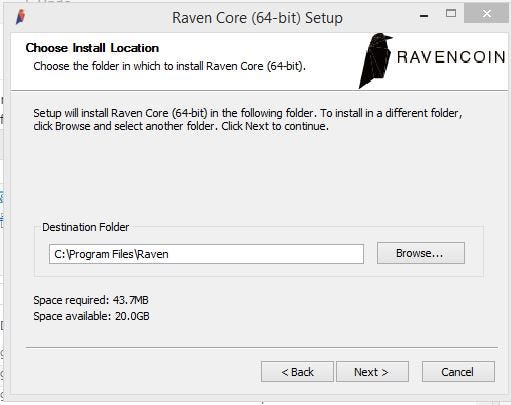Viewport: 511px width, 405px height.
Task: Open the Browse... folder picker
Action: tap(421, 253)
